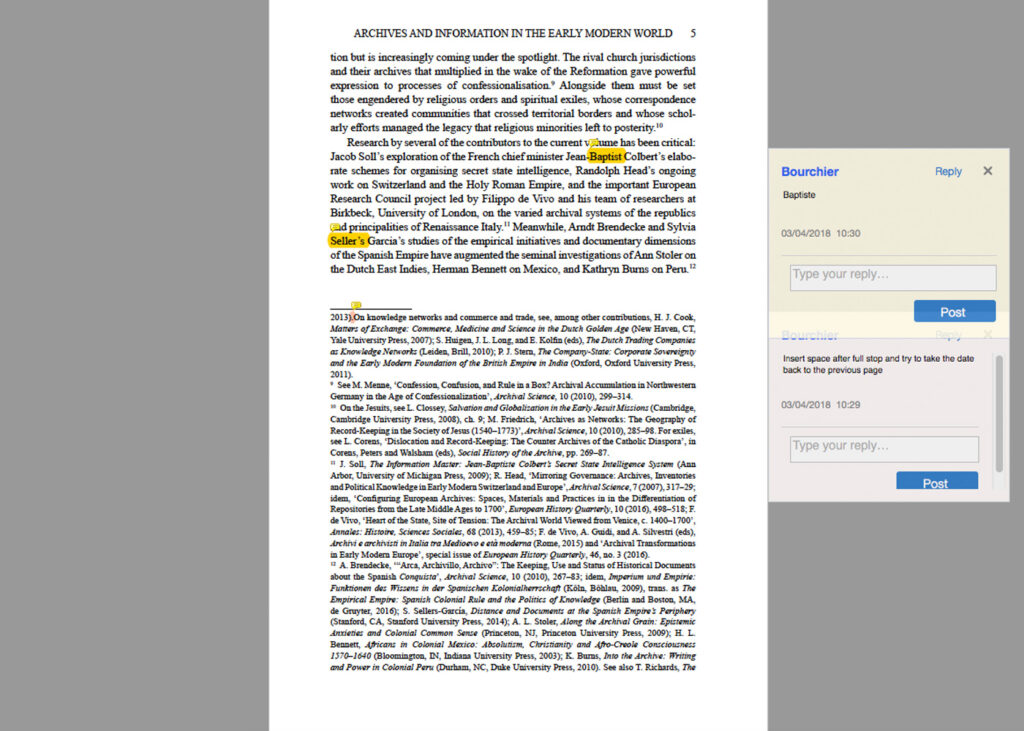Close the 'Baptiste' comment with the X

[987, 171]
